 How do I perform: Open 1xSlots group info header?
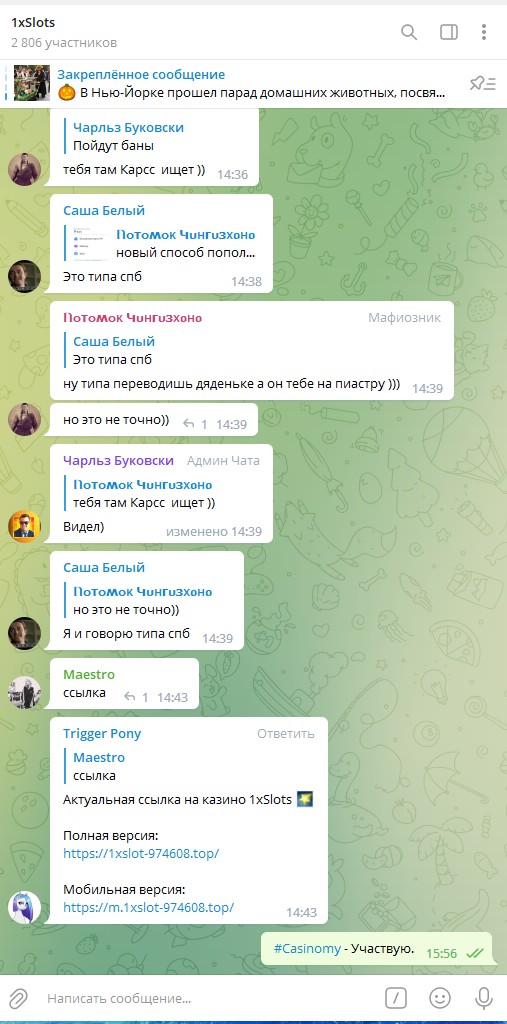click(64, 31)
